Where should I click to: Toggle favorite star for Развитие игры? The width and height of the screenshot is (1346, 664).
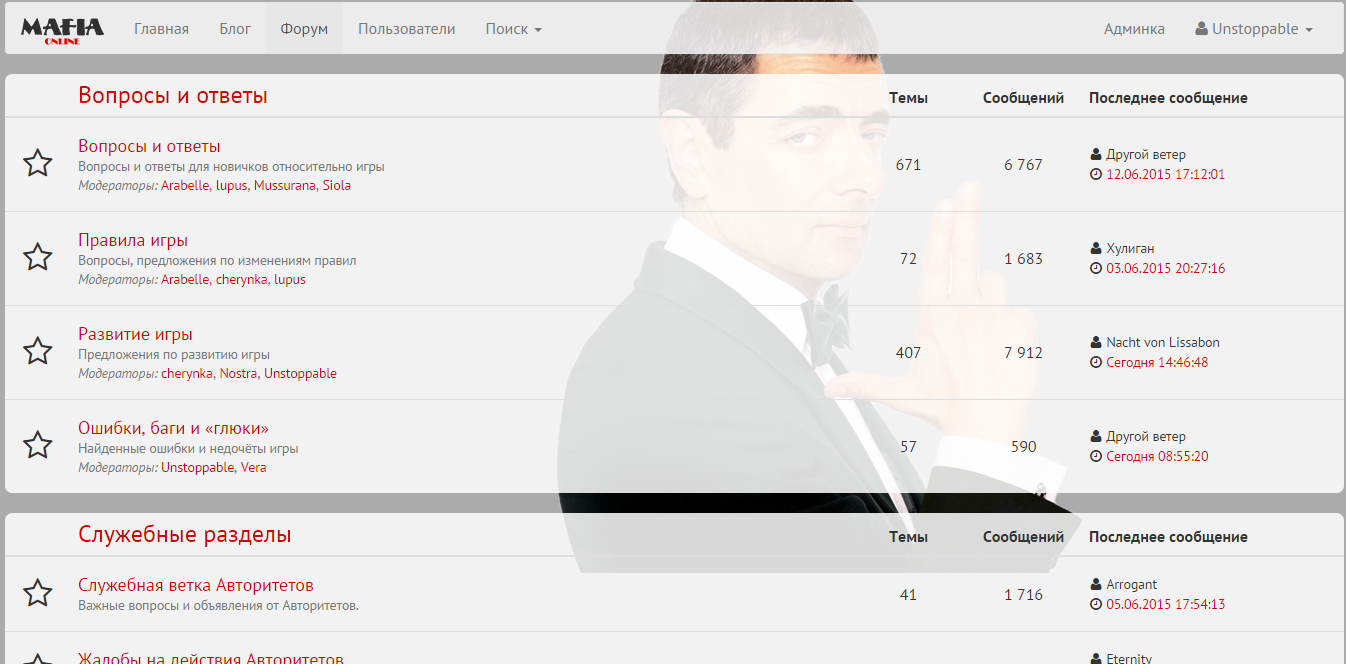pos(38,351)
